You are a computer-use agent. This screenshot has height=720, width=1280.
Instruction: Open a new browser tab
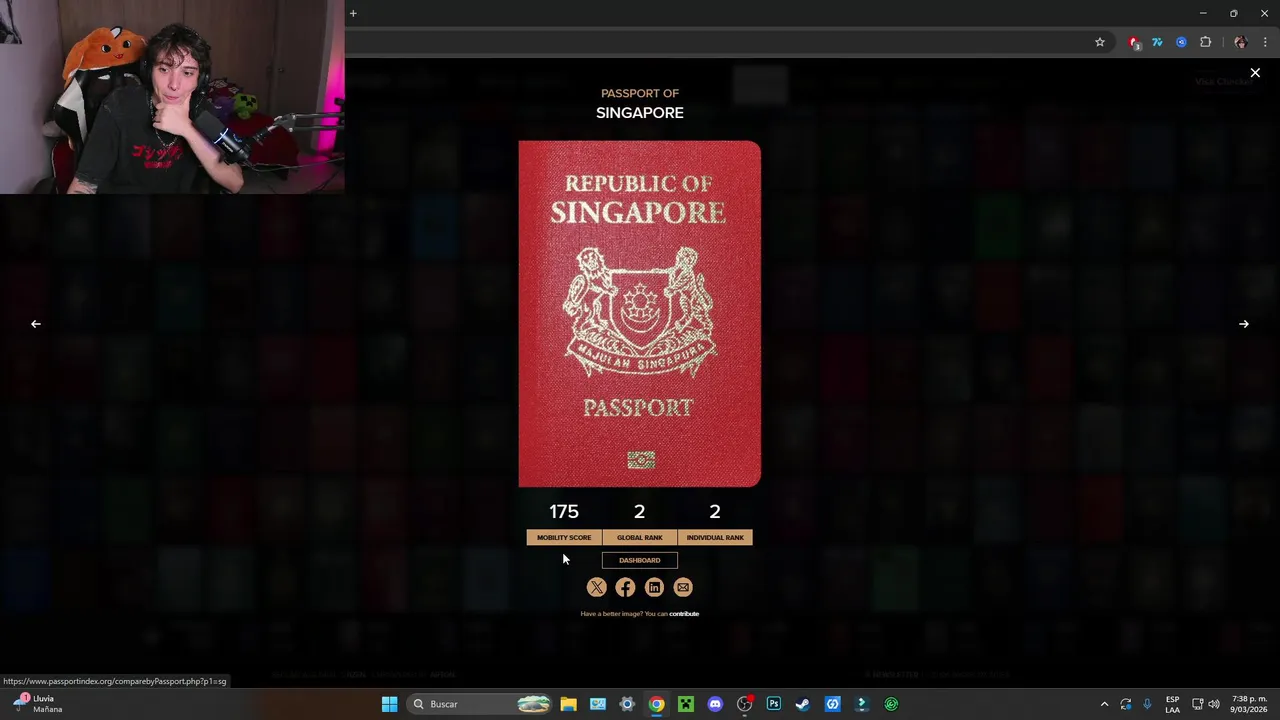pos(353,13)
